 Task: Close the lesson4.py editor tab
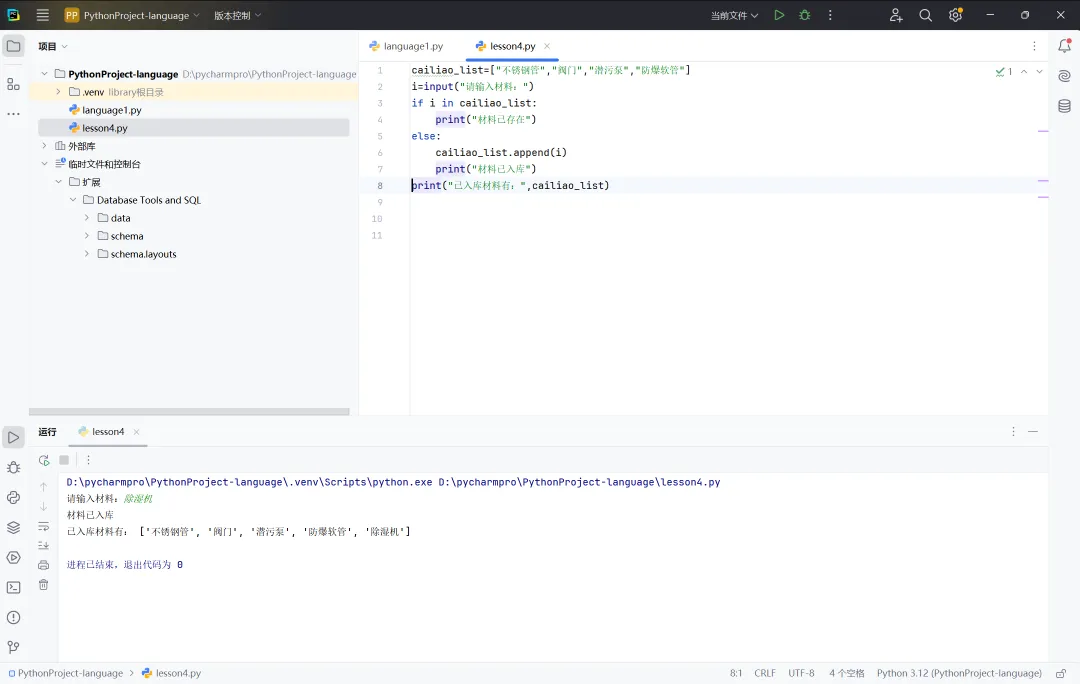547,46
